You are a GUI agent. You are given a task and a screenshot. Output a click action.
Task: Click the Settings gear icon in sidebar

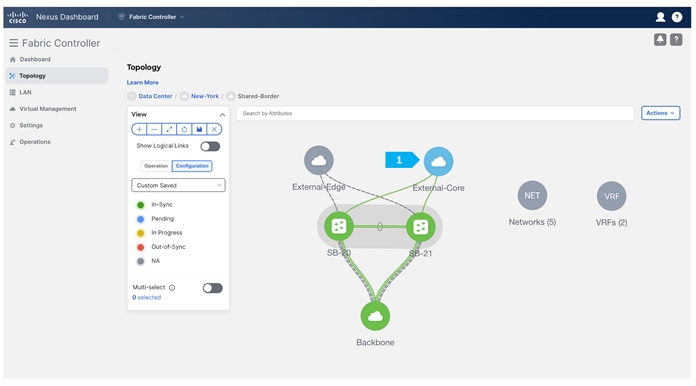(12, 126)
